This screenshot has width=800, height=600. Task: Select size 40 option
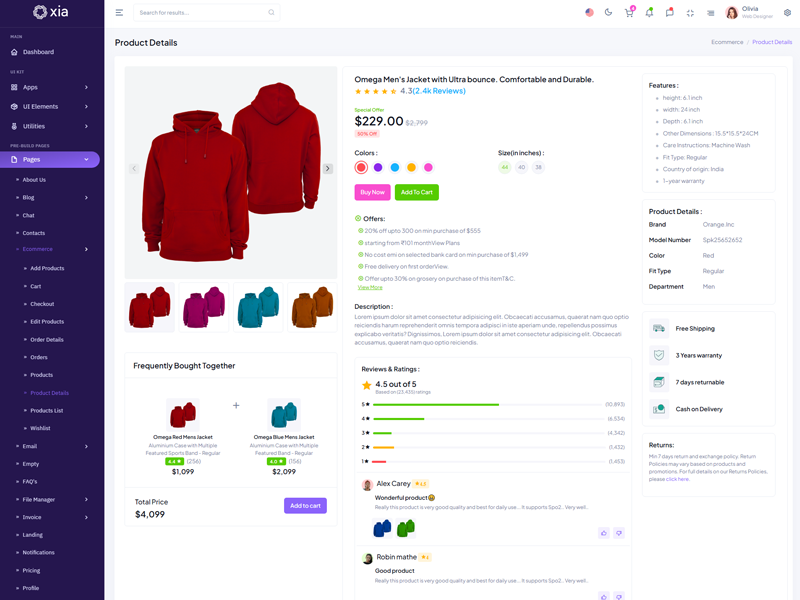point(521,167)
